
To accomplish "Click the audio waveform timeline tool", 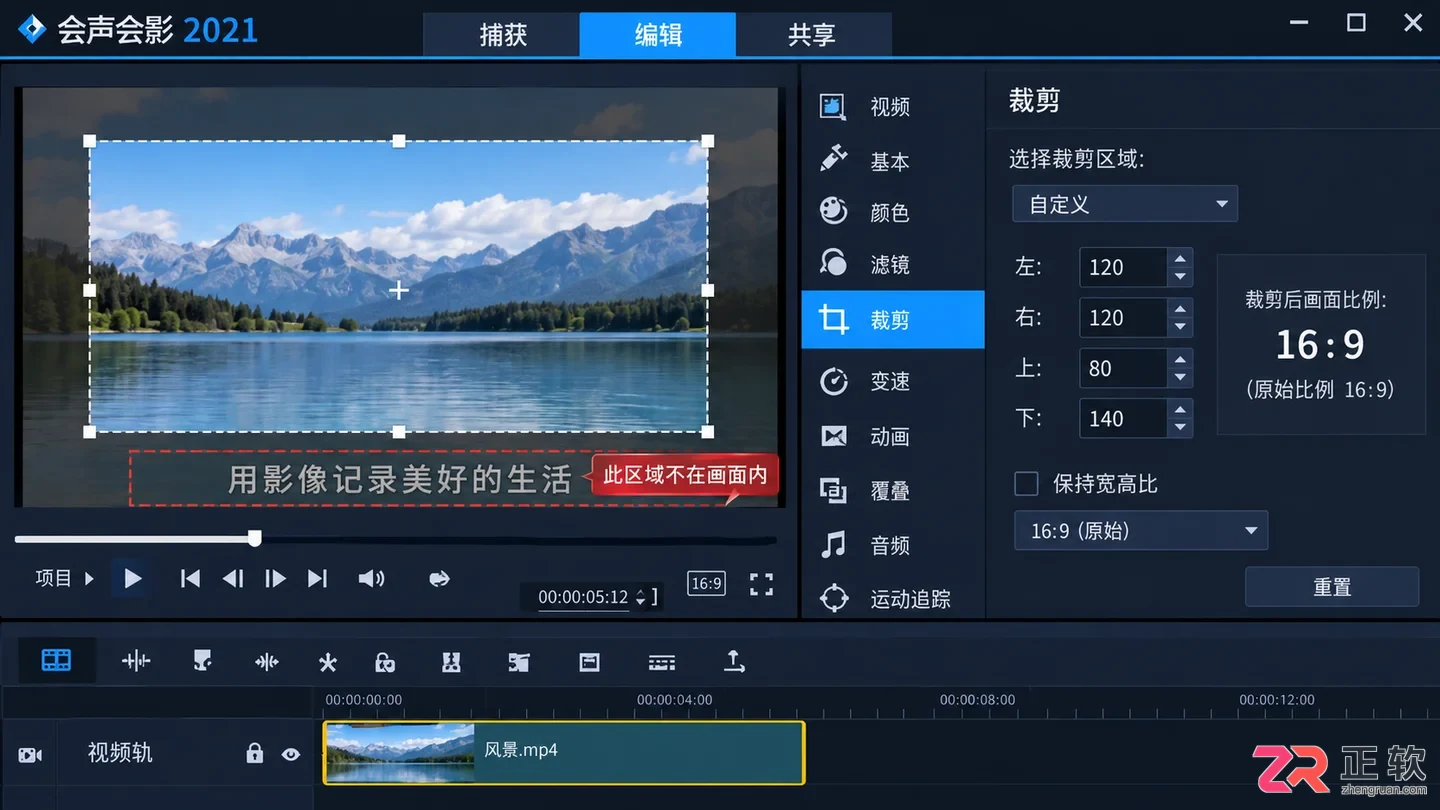I will pos(136,661).
